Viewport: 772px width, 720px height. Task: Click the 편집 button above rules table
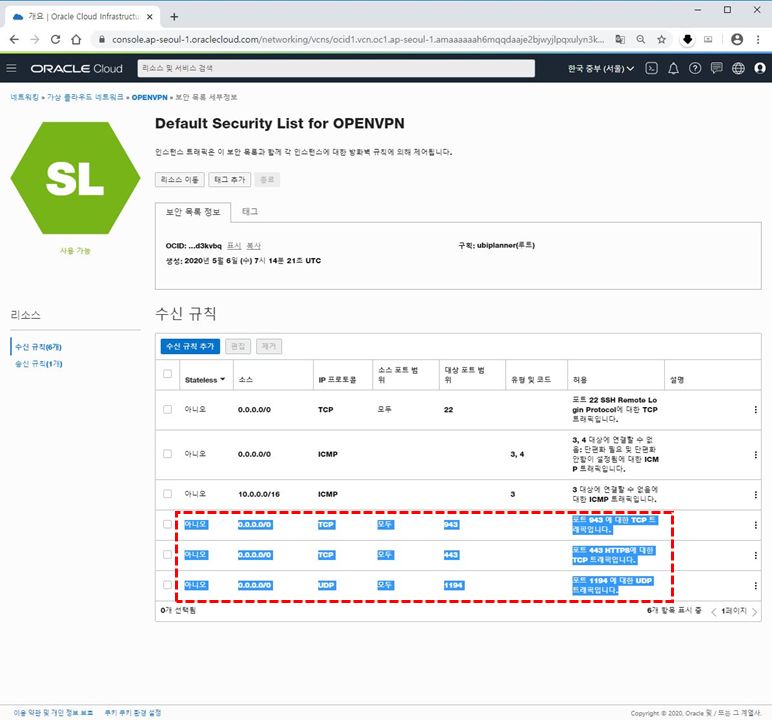point(238,346)
